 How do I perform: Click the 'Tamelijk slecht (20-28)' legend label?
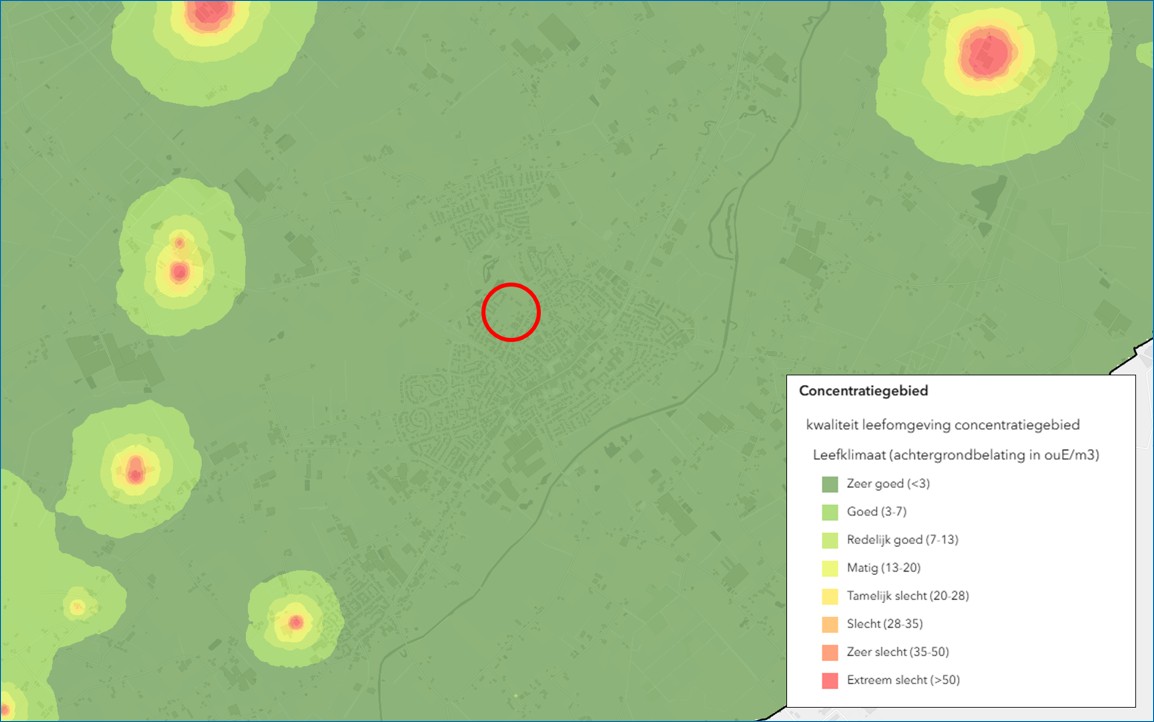[907, 595]
